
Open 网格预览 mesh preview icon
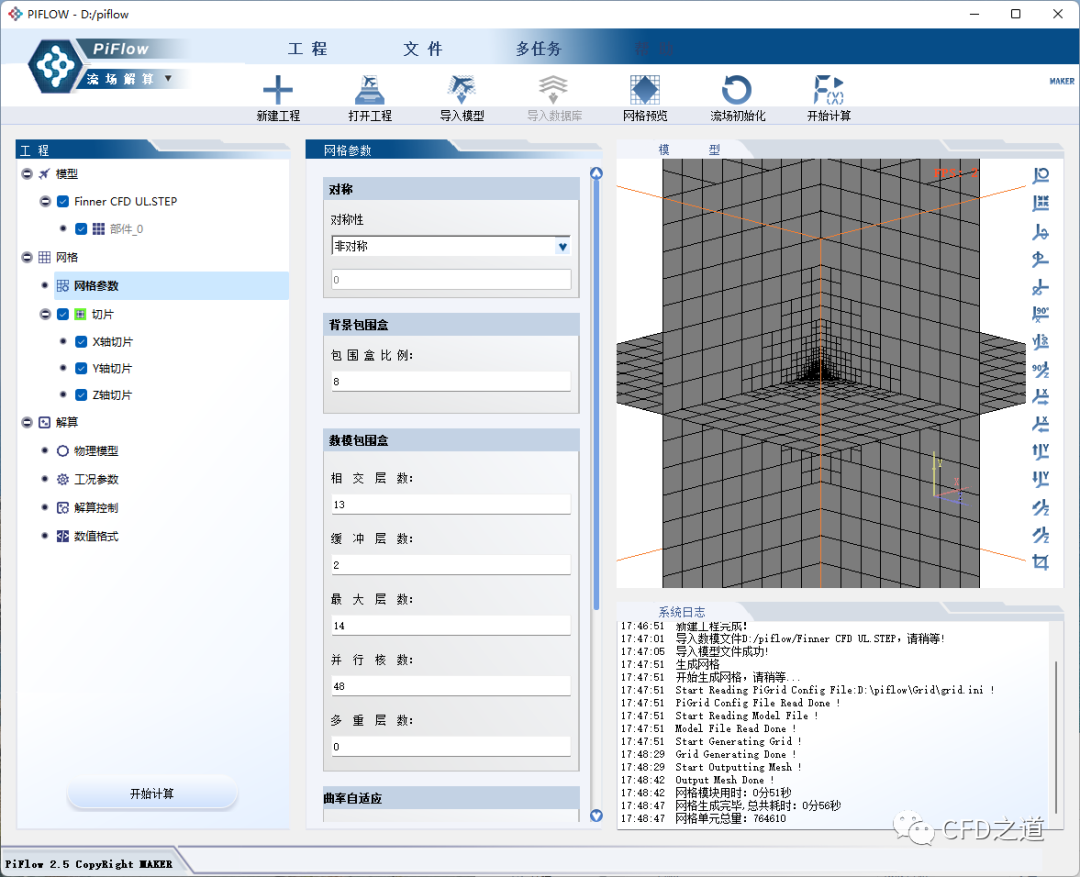point(644,89)
